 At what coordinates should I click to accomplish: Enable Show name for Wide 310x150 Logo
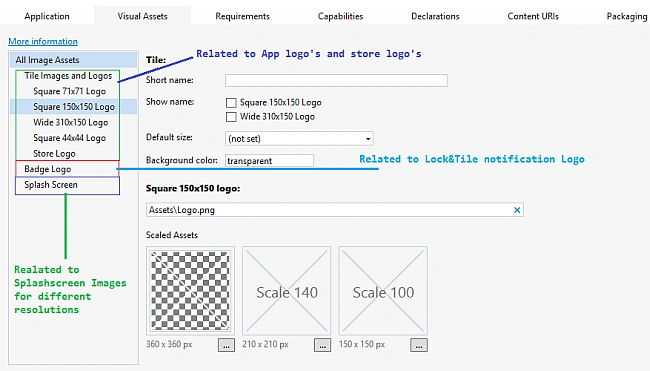[231, 117]
